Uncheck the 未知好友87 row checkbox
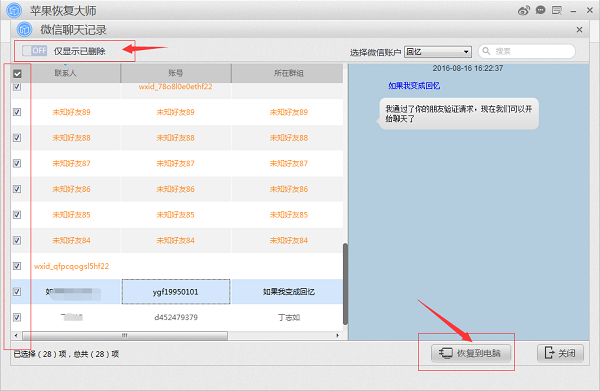600x391 pixels. click(17, 163)
